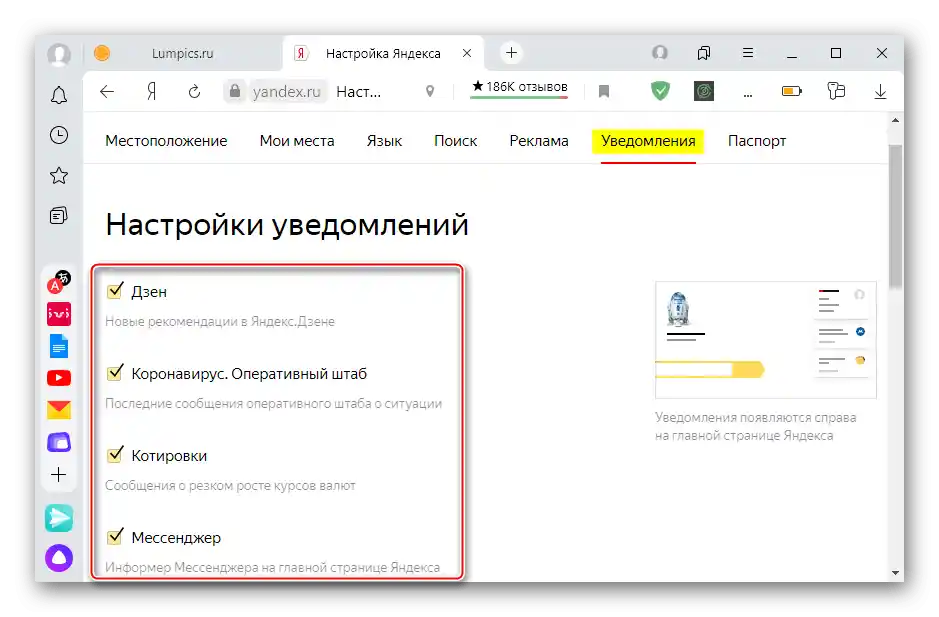Viewport: 939px width, 617px height.
Task: Open the Yandex Translator sidebar icon
Action: pyautogui.click(x=59, y=280)
